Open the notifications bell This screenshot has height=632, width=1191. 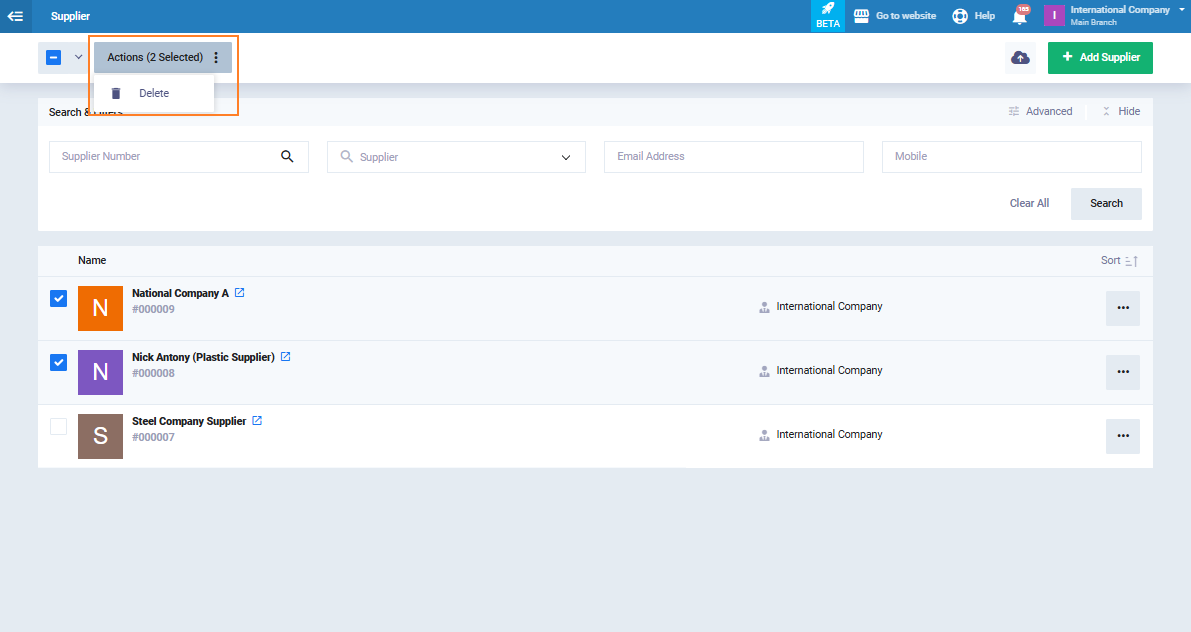click(x=1020, y=16)
